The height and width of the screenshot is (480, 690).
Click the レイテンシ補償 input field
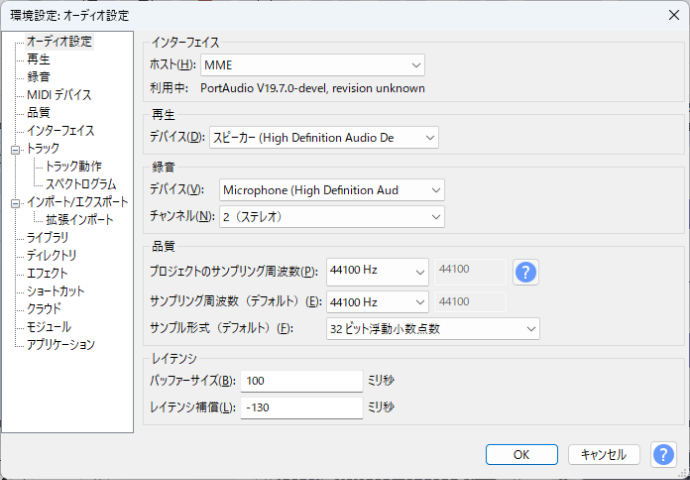click(x=301, y=407)
